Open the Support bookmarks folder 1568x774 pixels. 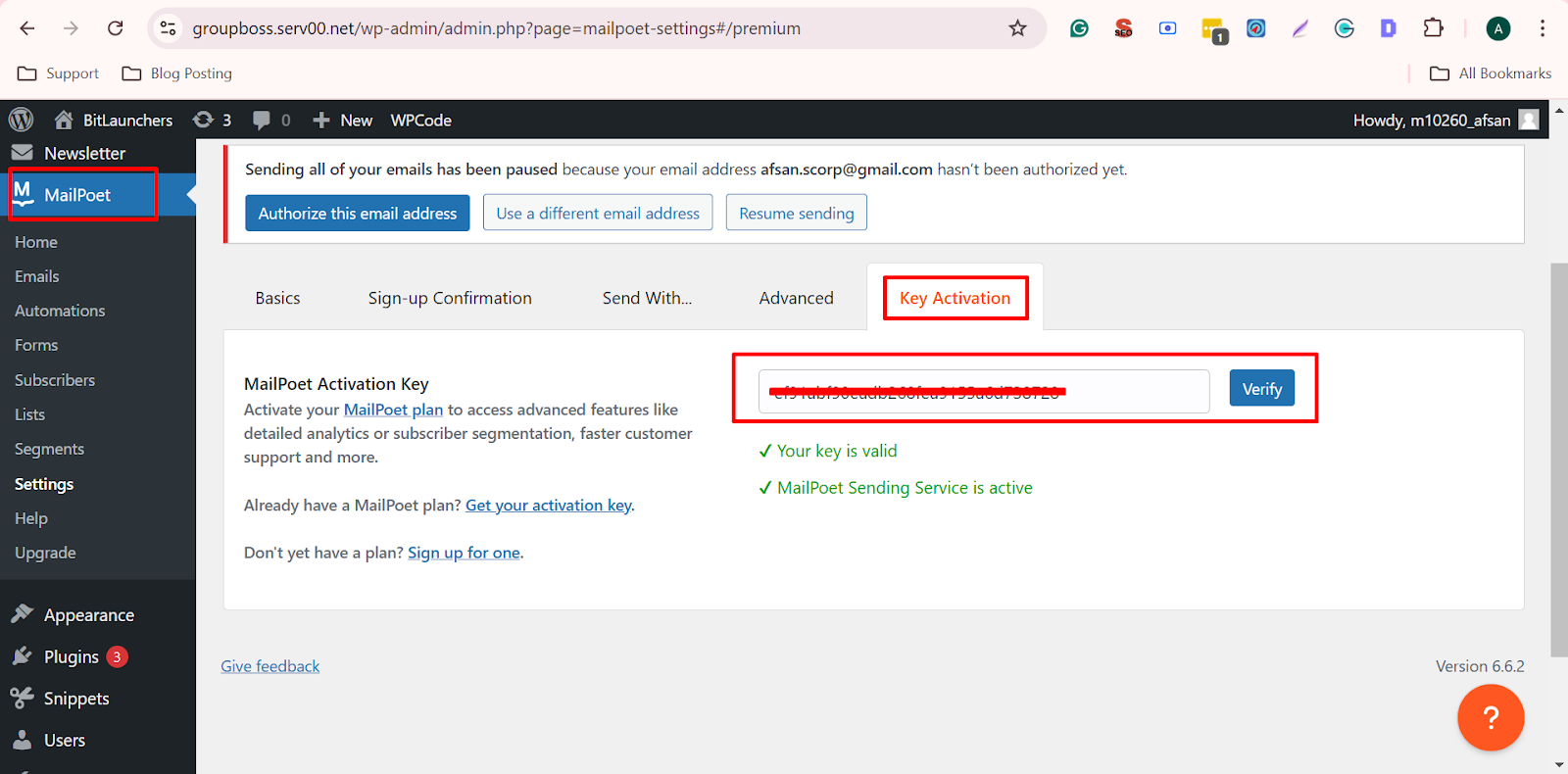[59, 73]
